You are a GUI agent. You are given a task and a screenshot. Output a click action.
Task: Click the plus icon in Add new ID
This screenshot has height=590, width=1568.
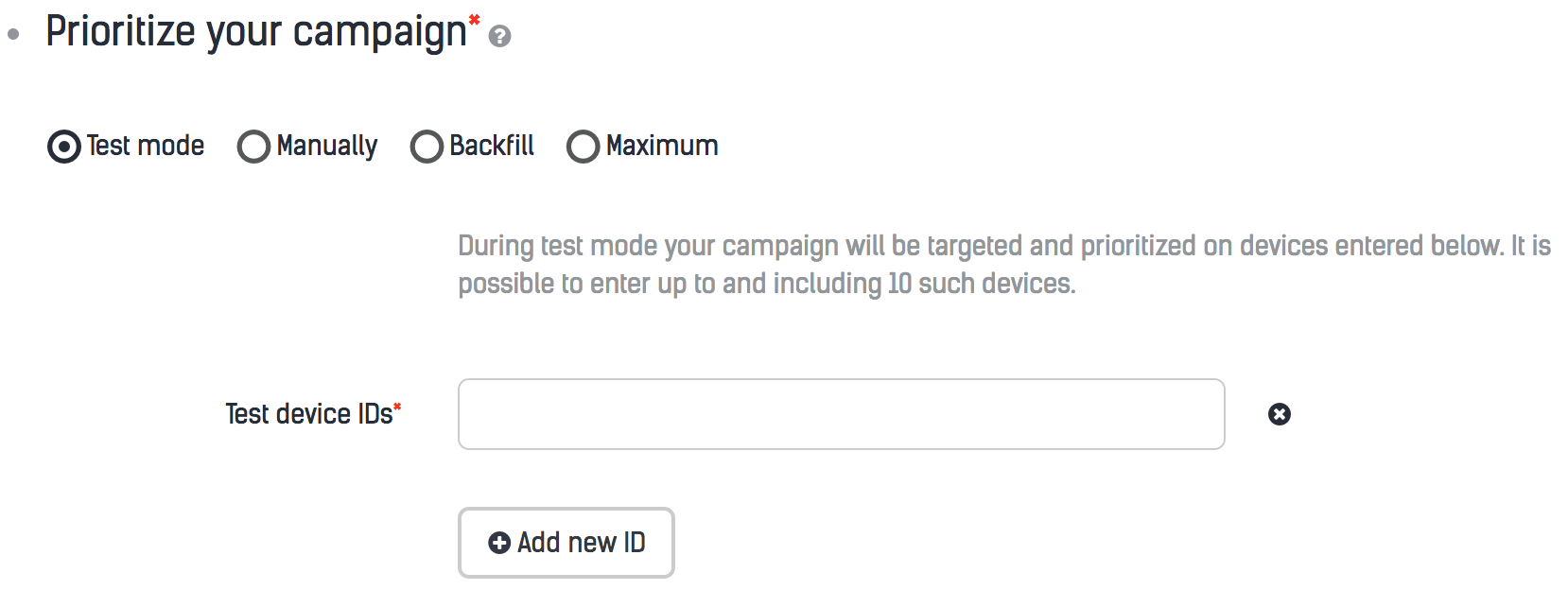coord(498,543)
